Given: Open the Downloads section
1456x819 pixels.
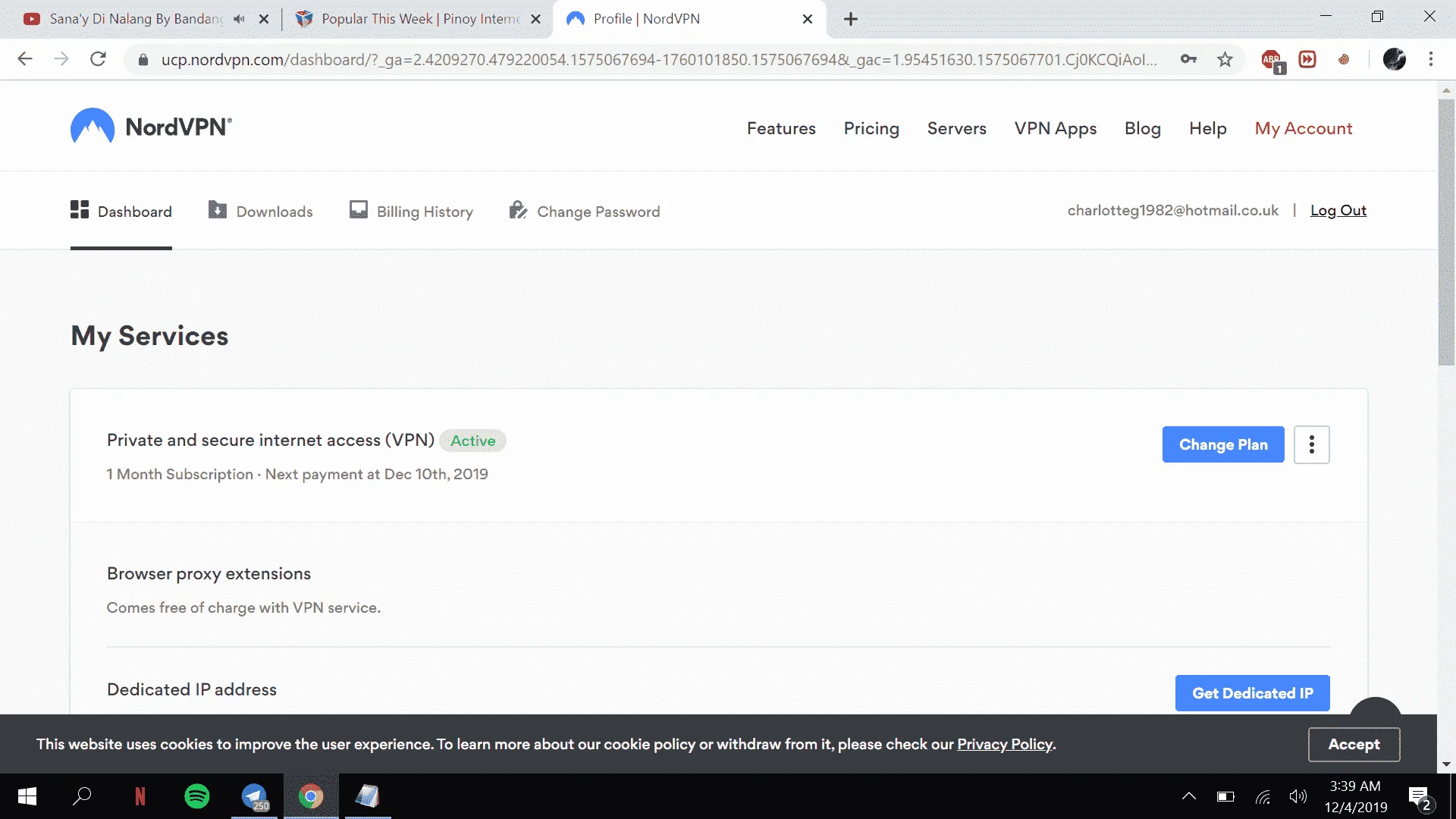Looking at the screenshot, I should 260,211.
